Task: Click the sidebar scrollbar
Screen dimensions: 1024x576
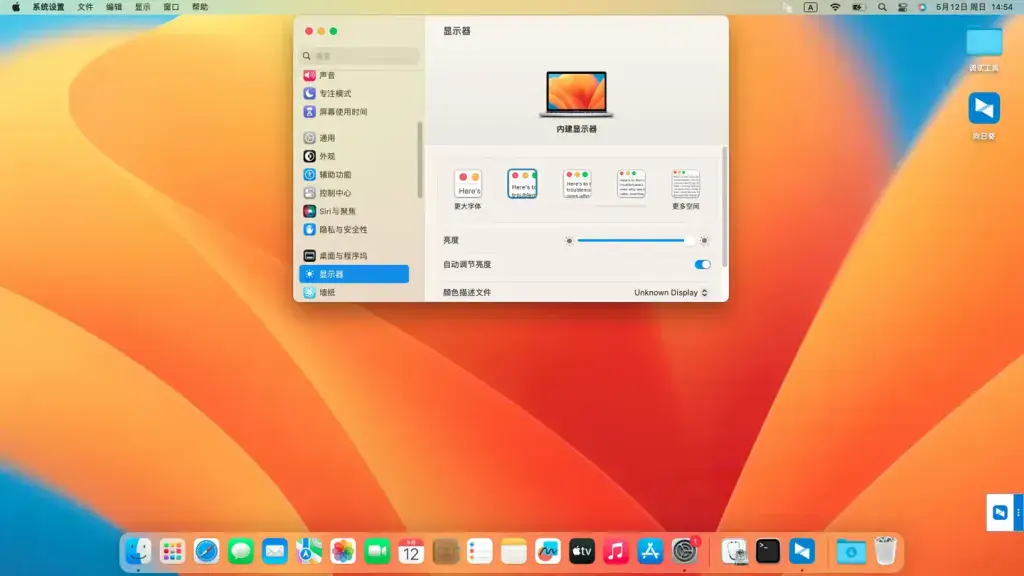Action: point(419,159)
